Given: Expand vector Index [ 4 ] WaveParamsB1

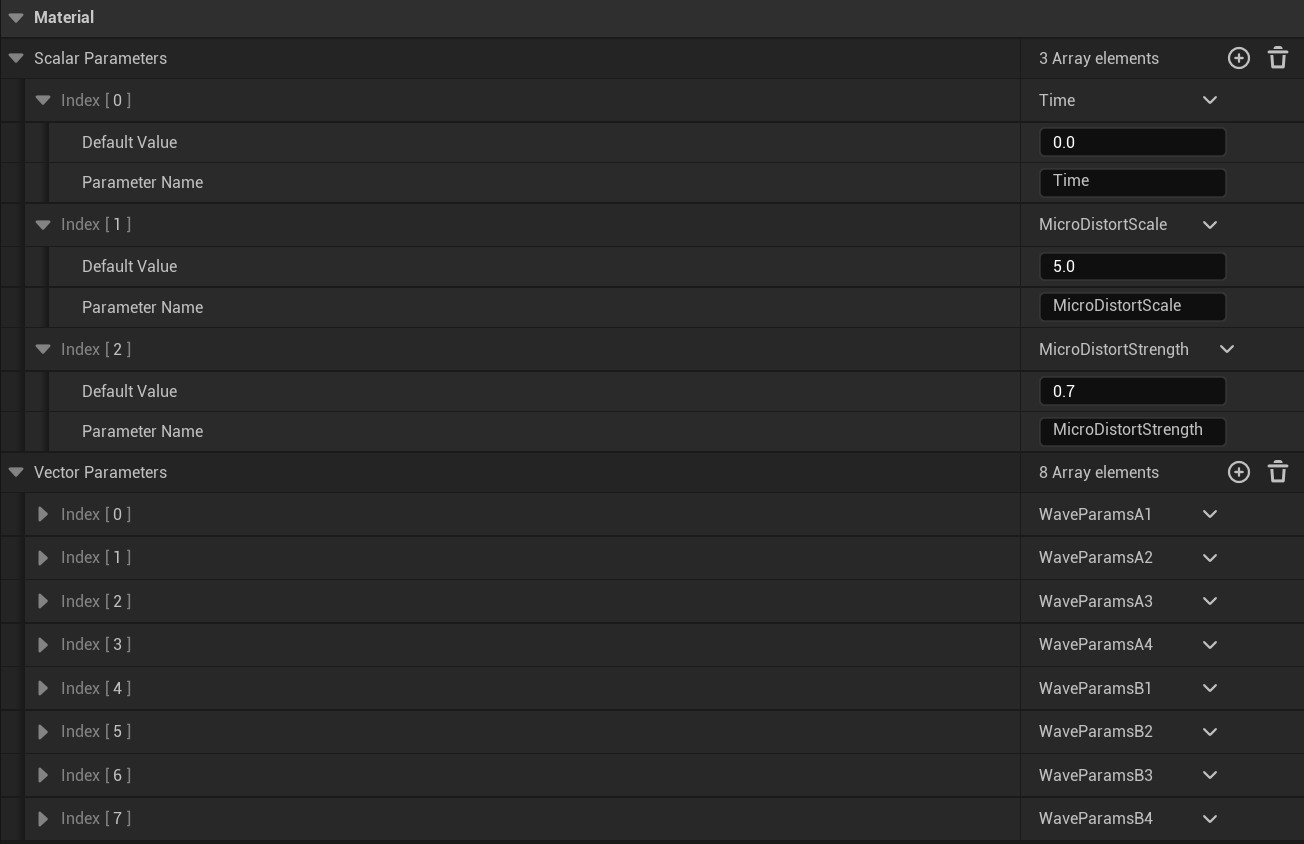Looking at the screenshot, I should point(43,689).
